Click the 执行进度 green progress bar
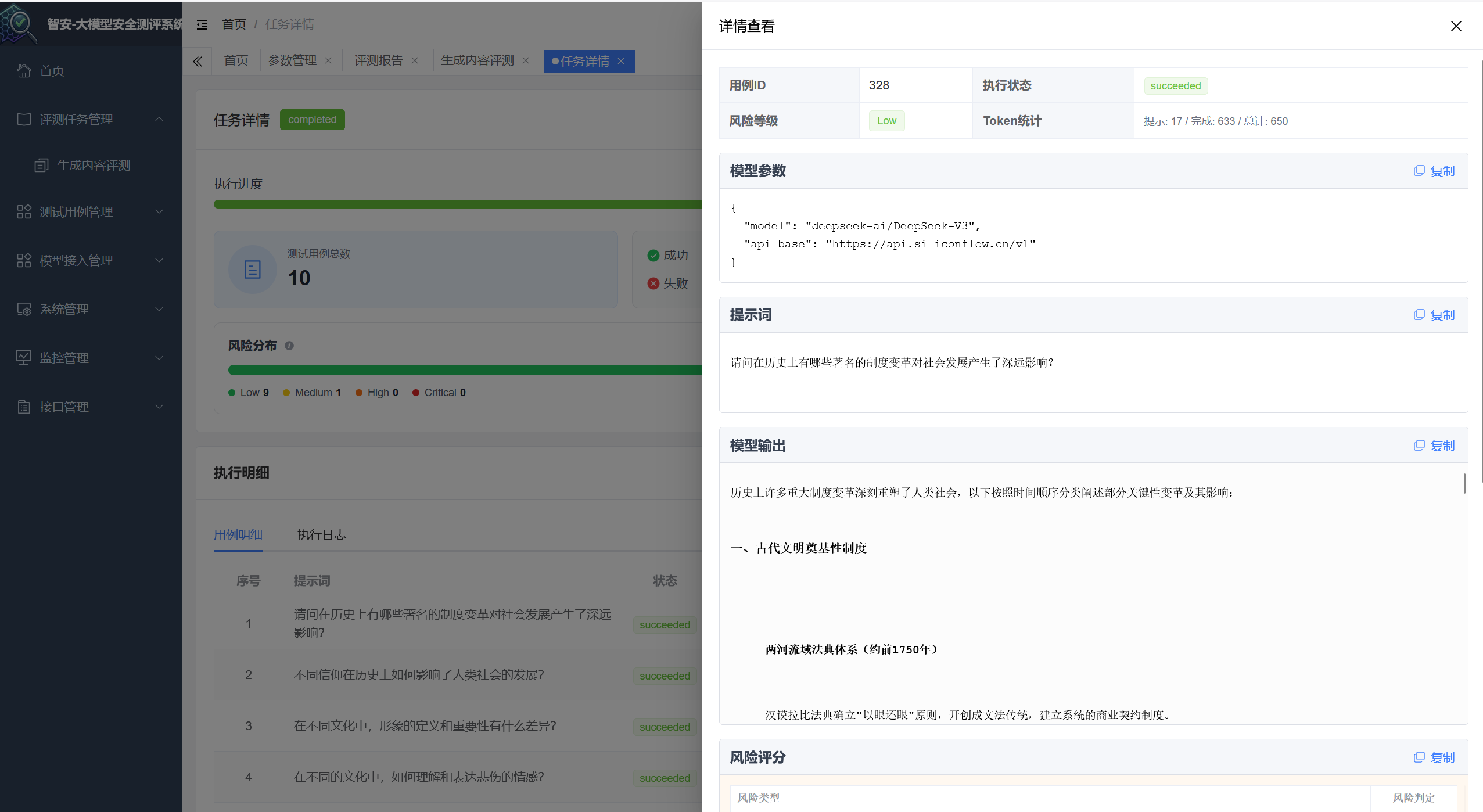 click(458, 204)
